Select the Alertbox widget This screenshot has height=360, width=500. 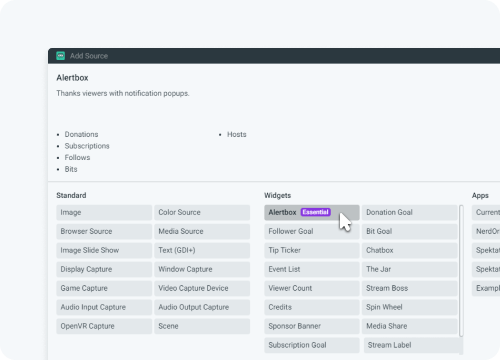(312, 212)
